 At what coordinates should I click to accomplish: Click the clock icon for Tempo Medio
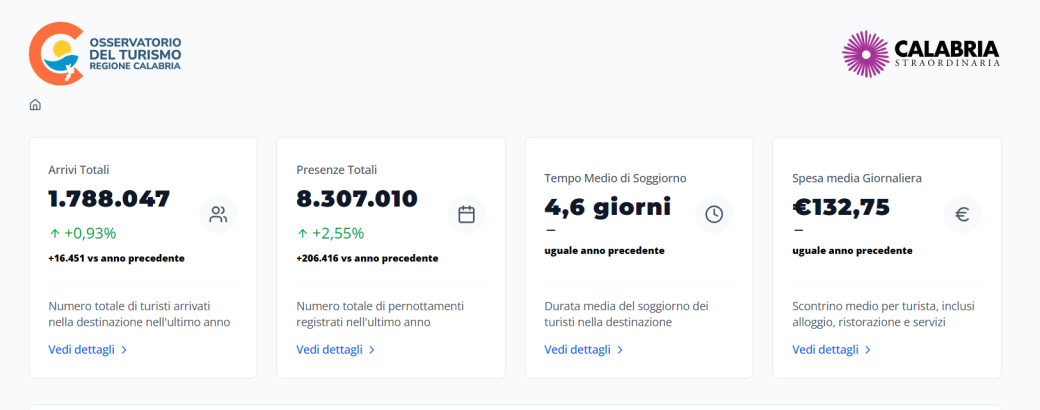[x=714, y=214]
